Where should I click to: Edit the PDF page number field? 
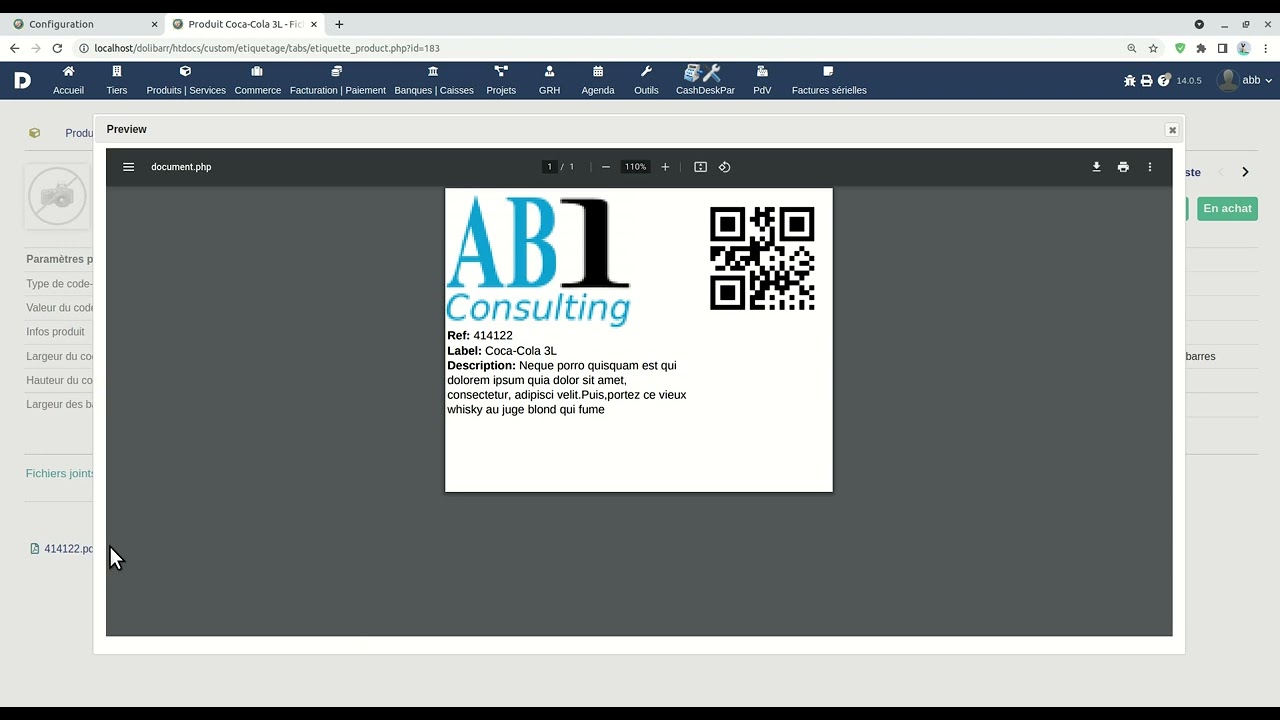(x=549, y=167)
